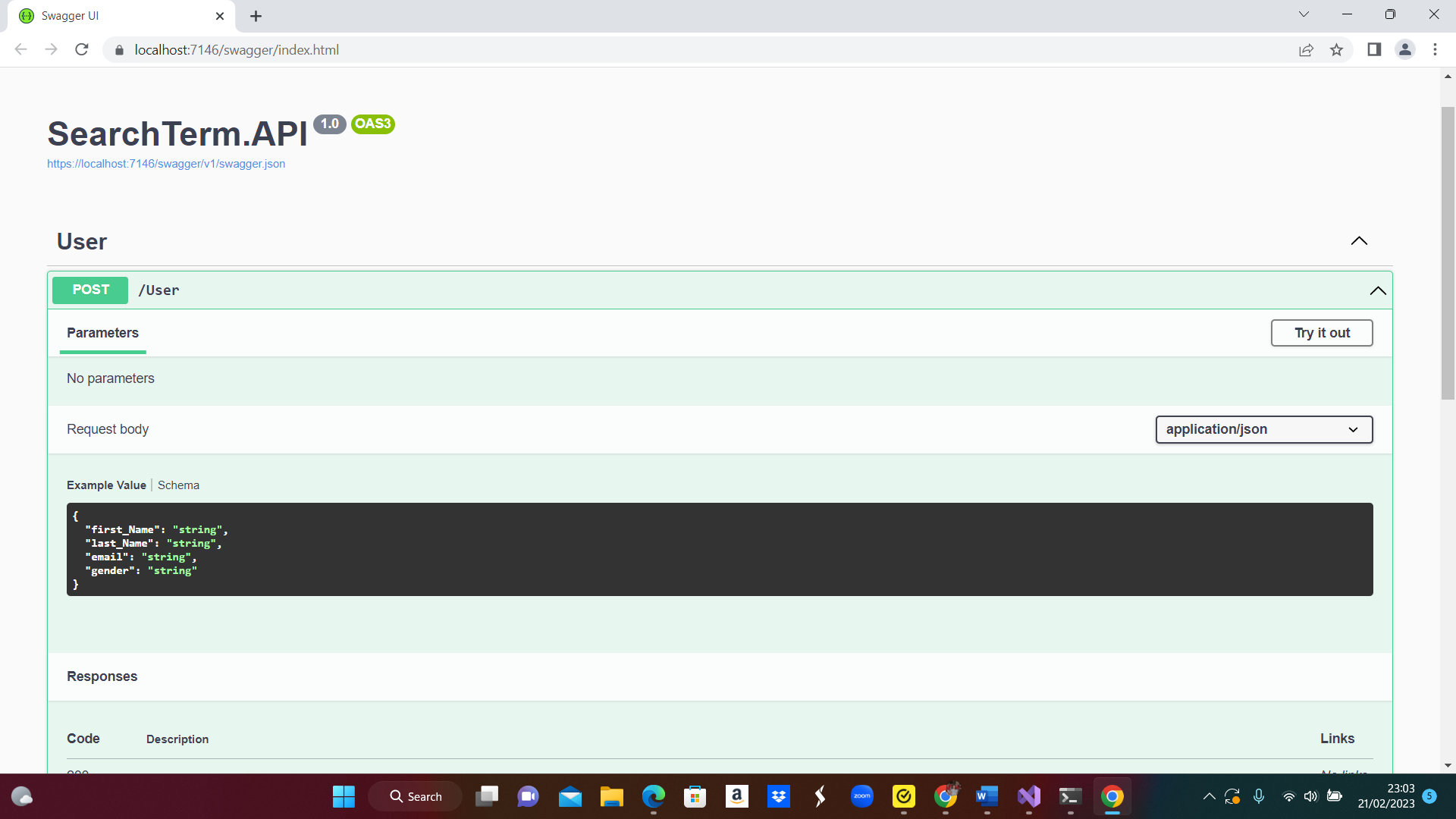Toggle the browser side panel
This screenshot has width=1456, height=819.
(x=1374, y=49)
